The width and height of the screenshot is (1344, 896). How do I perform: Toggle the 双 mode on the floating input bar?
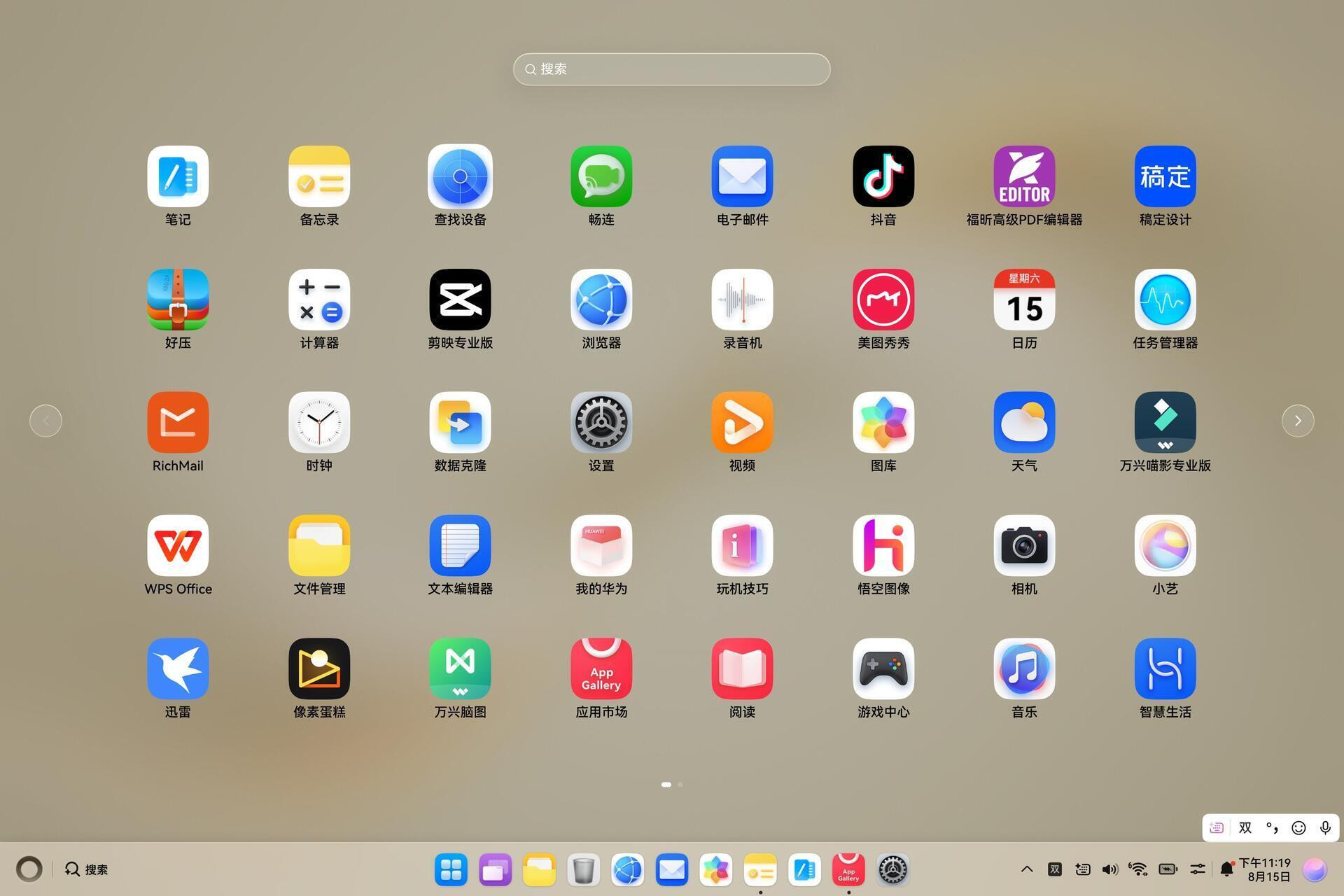click(1245, 828)
